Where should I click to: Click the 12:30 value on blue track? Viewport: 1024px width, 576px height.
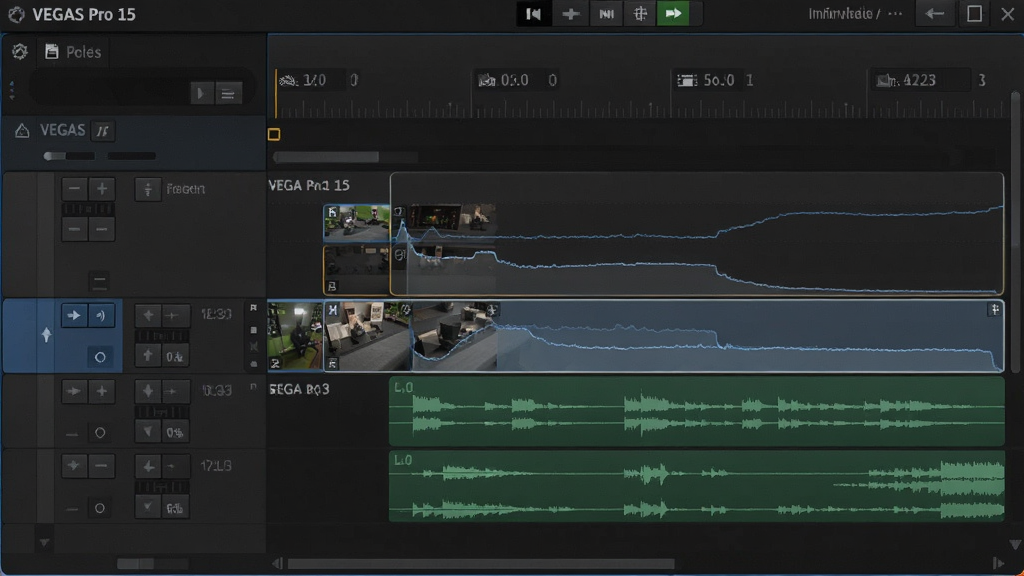(x=216, y=315)
